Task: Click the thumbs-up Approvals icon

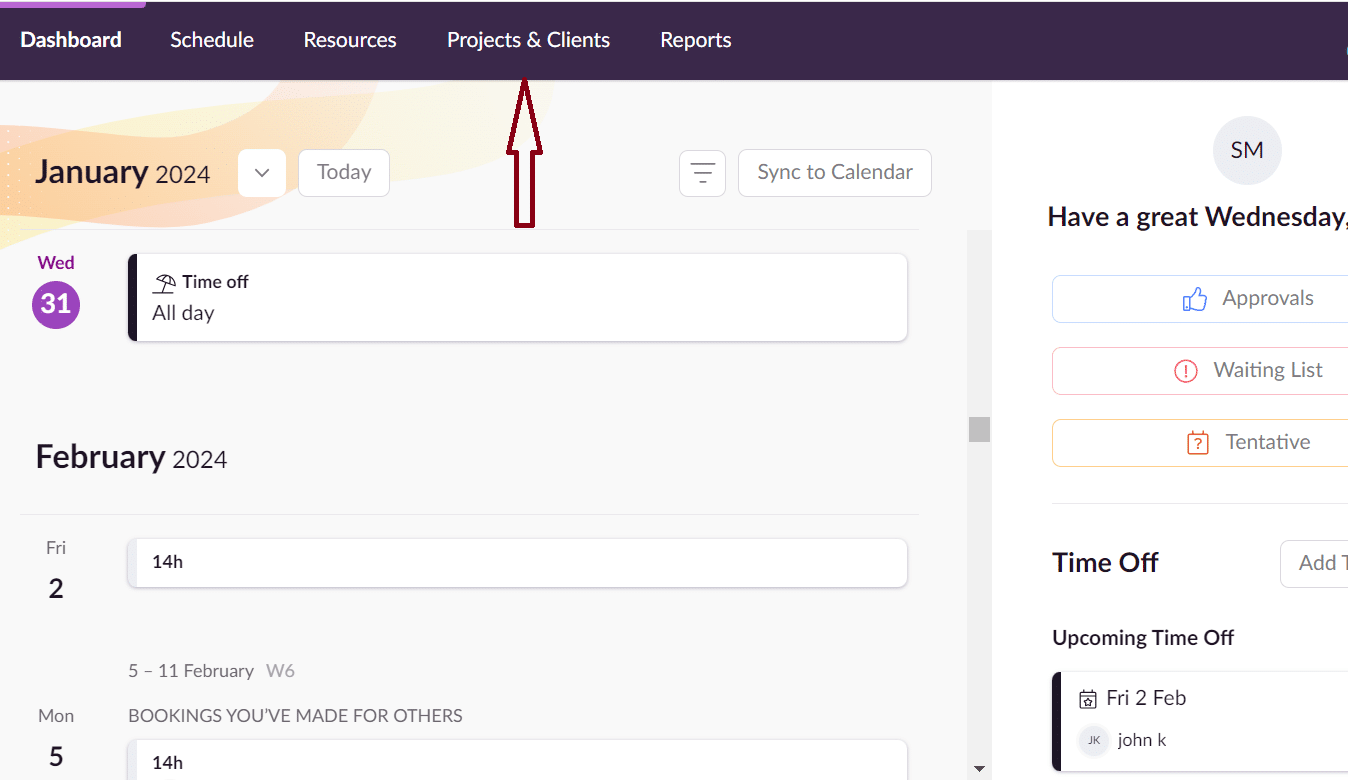Action: 1195,299
